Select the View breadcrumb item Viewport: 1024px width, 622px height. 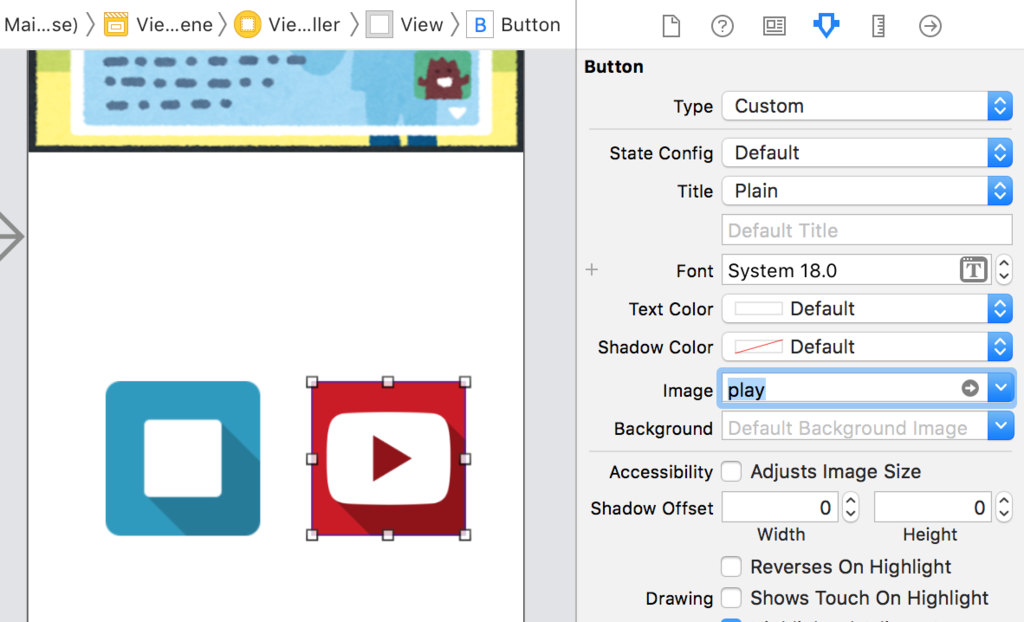point(404,25)
